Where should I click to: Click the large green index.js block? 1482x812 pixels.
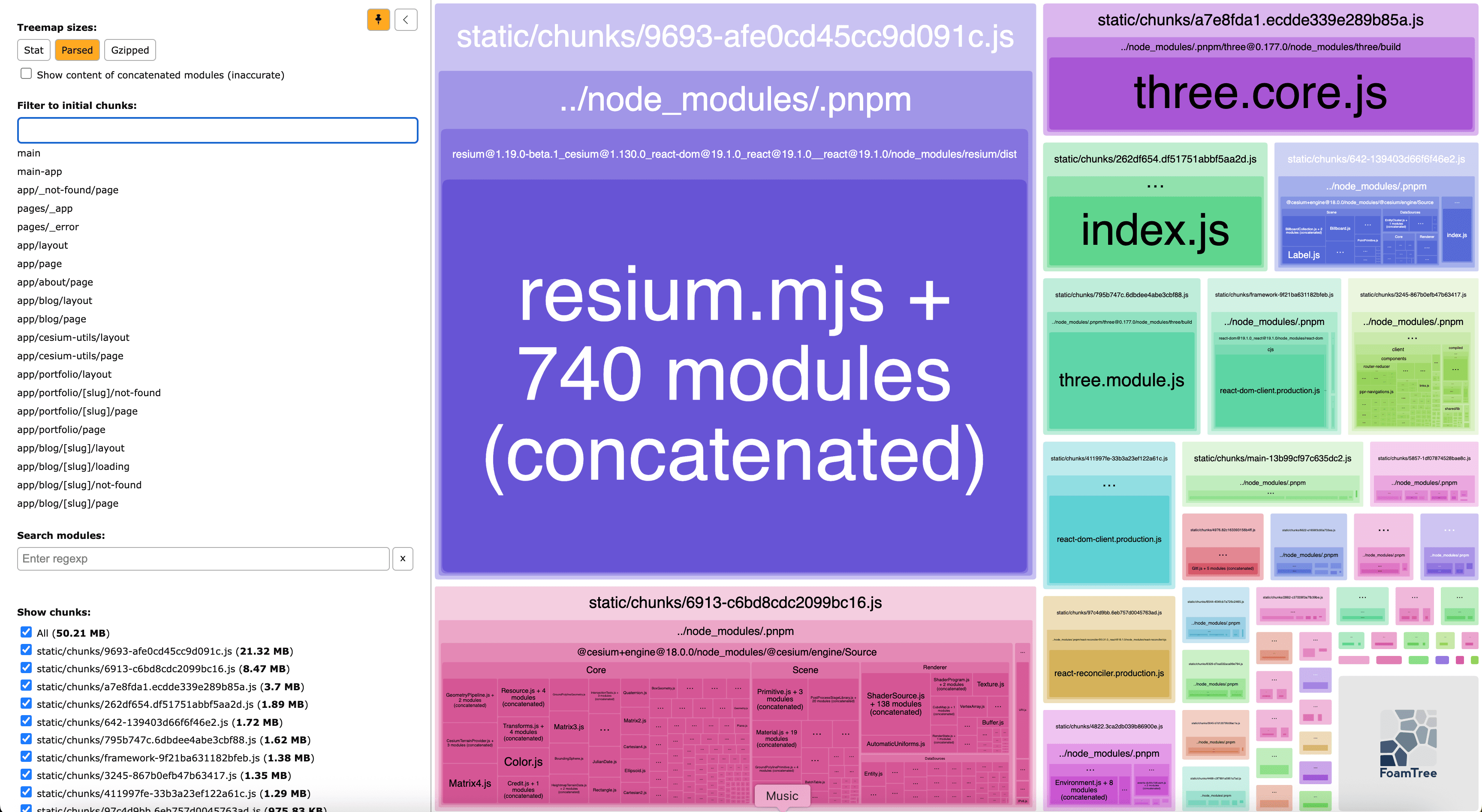(1155, 231)
